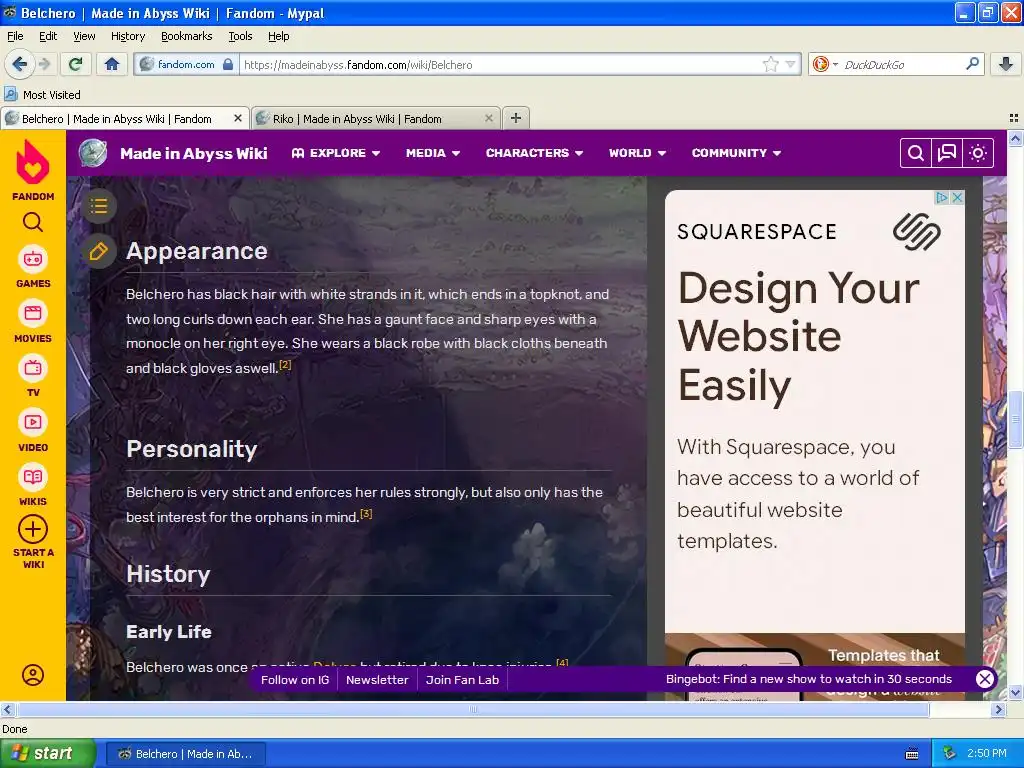Open the Games section in Fandom sidebar
The width and height of the screenshot is (1024, 768).
point(33,268)
